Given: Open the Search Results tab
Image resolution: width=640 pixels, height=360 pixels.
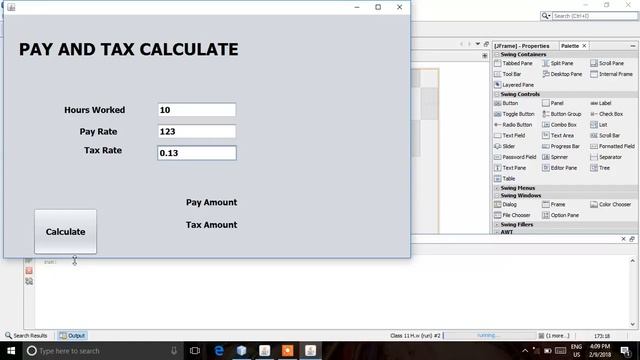Looking at the screenshot, I should click(x=26, y=336).
